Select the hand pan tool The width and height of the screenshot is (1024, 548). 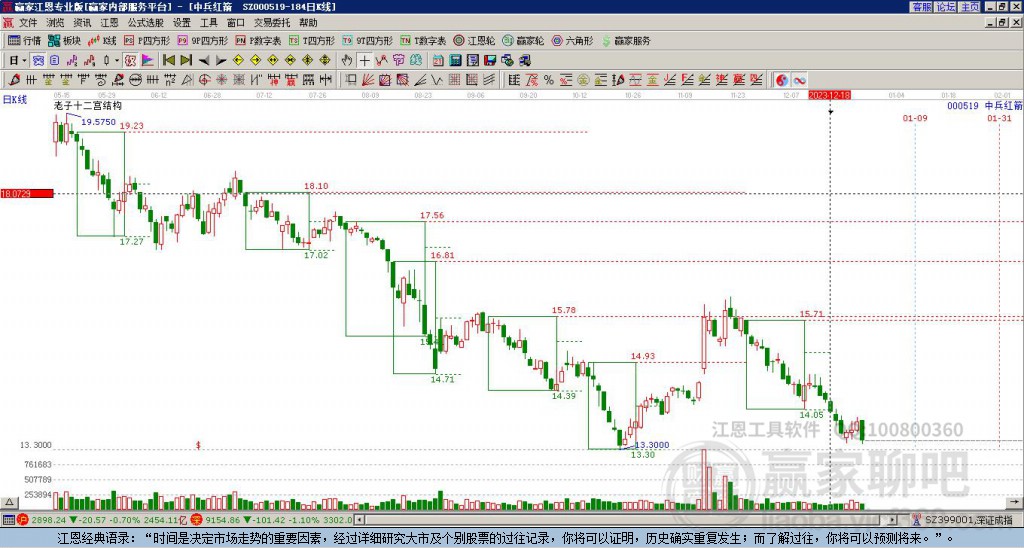[x=347, y=61]
